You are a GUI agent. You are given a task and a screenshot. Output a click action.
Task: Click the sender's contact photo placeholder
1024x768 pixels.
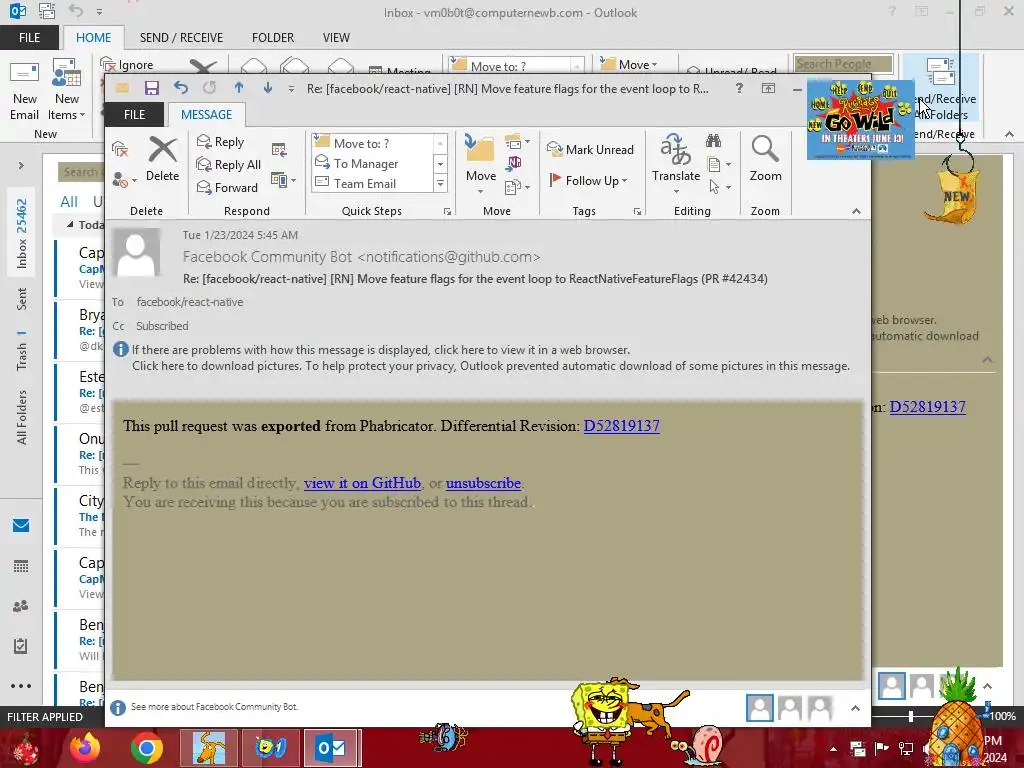click(136, 253)
